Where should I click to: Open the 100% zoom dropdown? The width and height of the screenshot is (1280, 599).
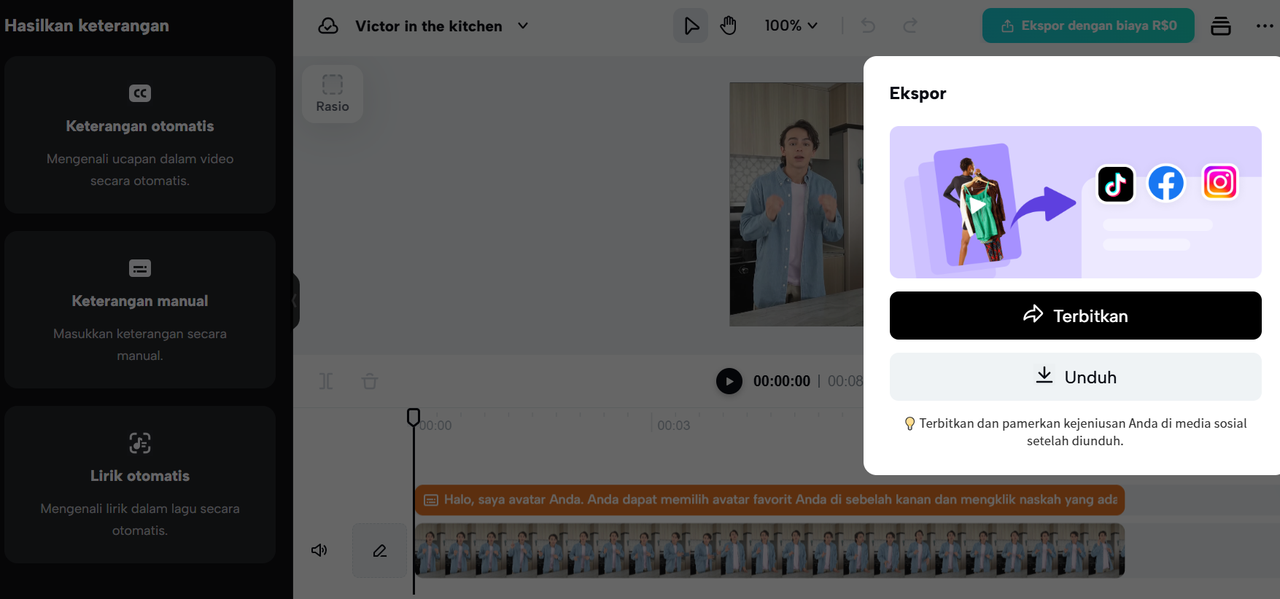tap(791, 26)
